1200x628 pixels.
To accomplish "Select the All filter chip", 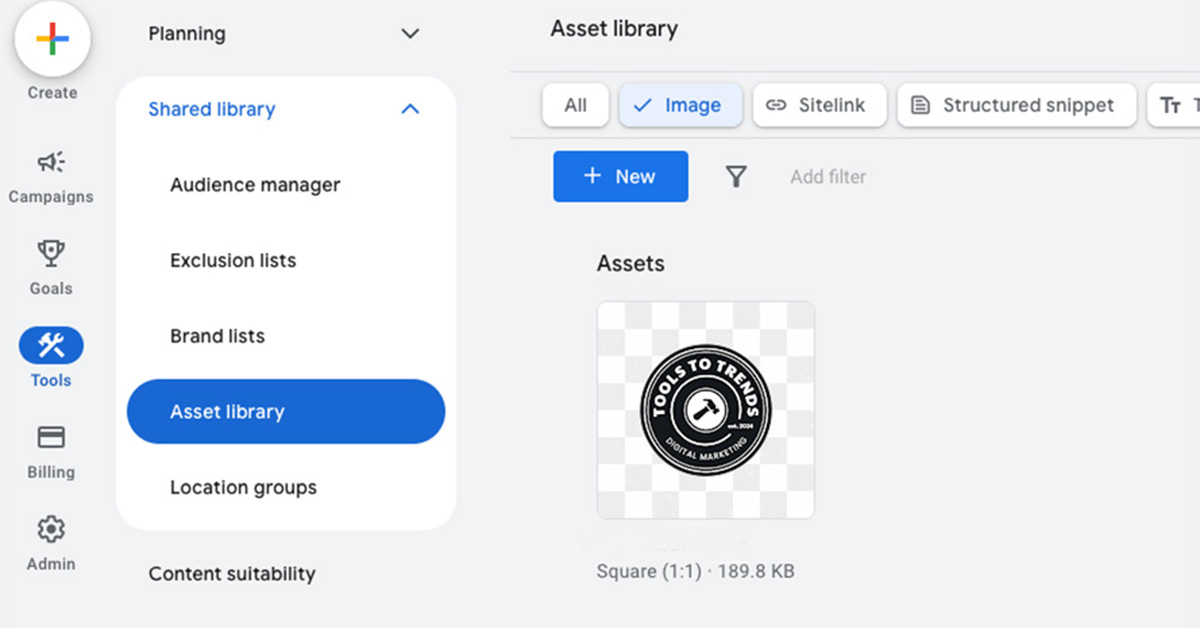I will click(x=575, y=105).
